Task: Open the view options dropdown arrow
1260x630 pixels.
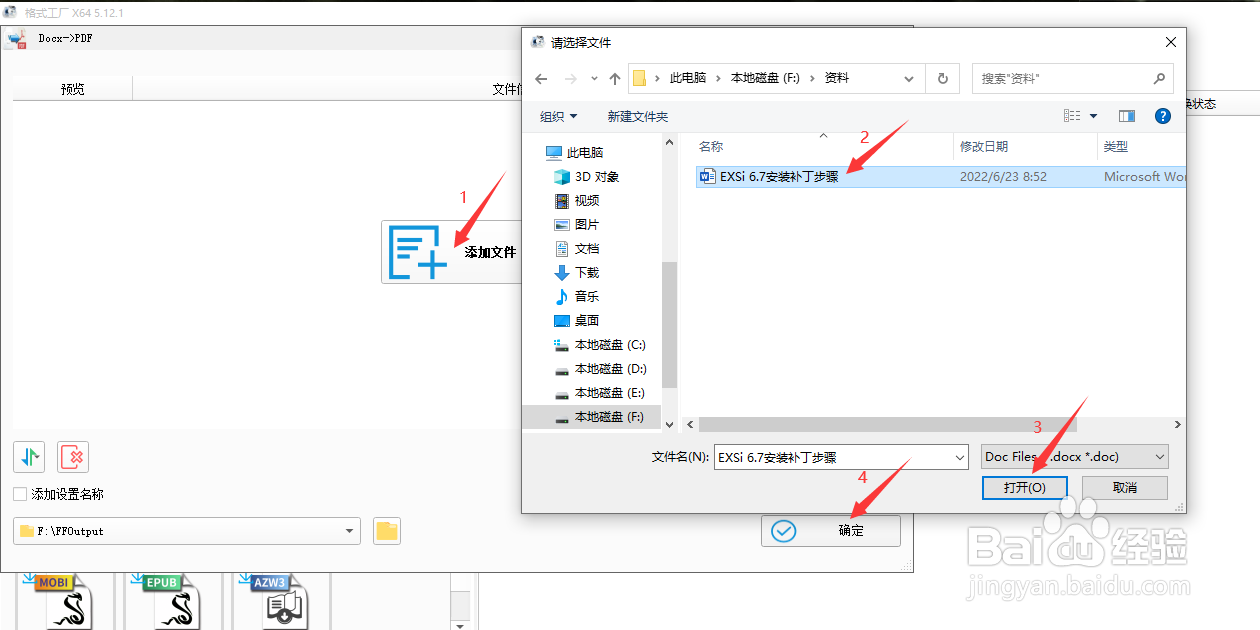Action: click(1094, 115)
